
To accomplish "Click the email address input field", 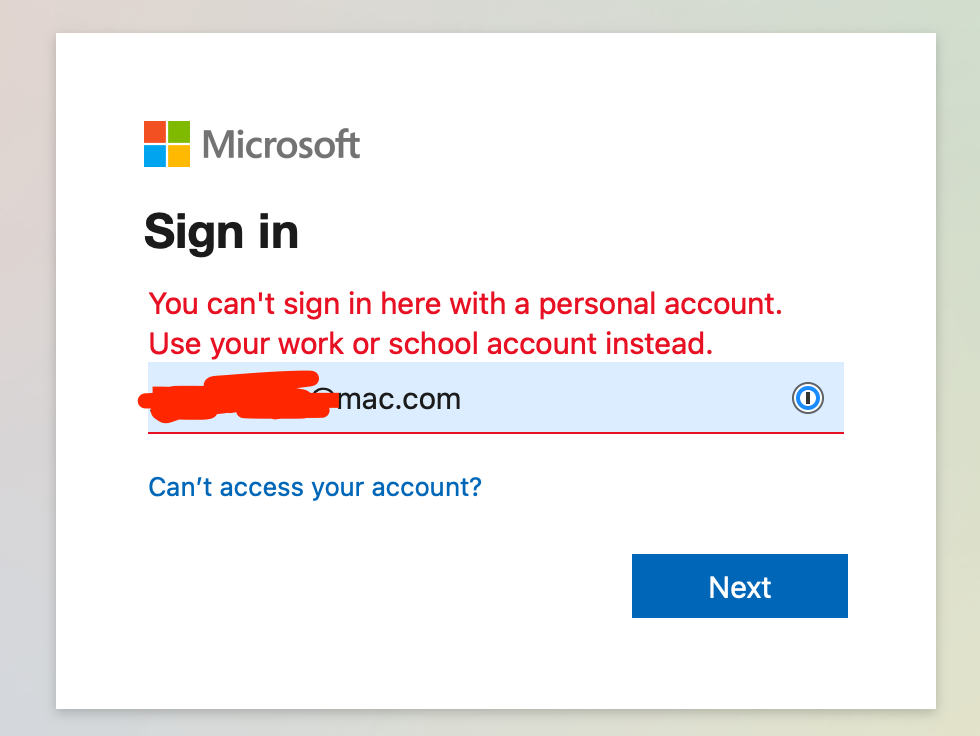I will pos(496,397).
